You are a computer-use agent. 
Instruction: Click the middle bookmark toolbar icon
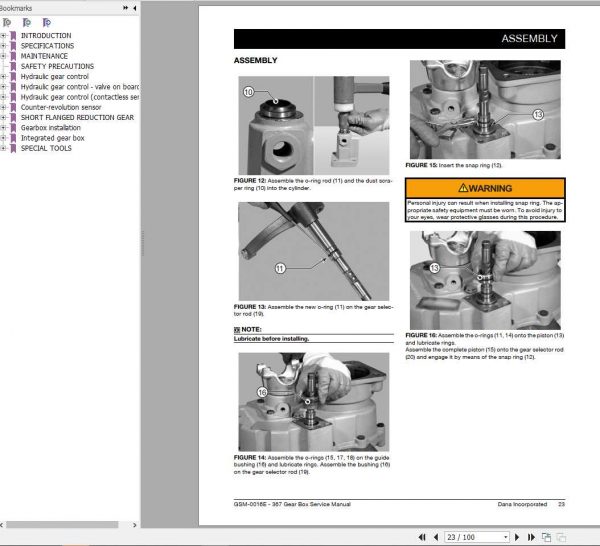(x=26, y=23)
